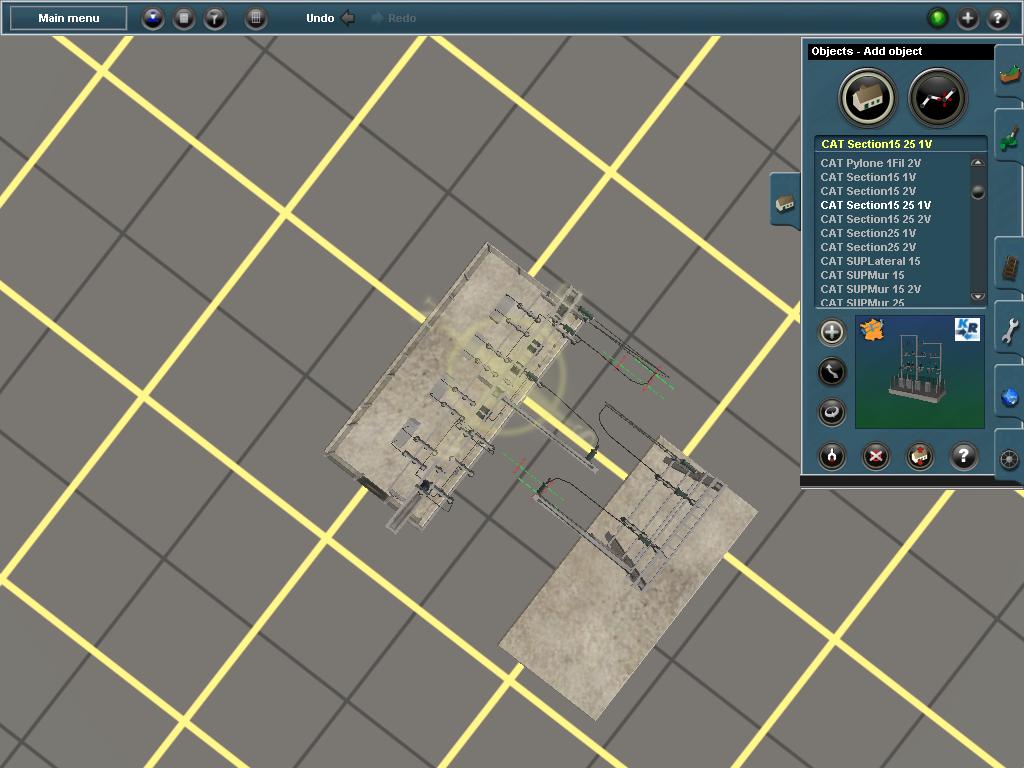
Task: Switch to Objects mode with house icon
Action: (867, 98)
